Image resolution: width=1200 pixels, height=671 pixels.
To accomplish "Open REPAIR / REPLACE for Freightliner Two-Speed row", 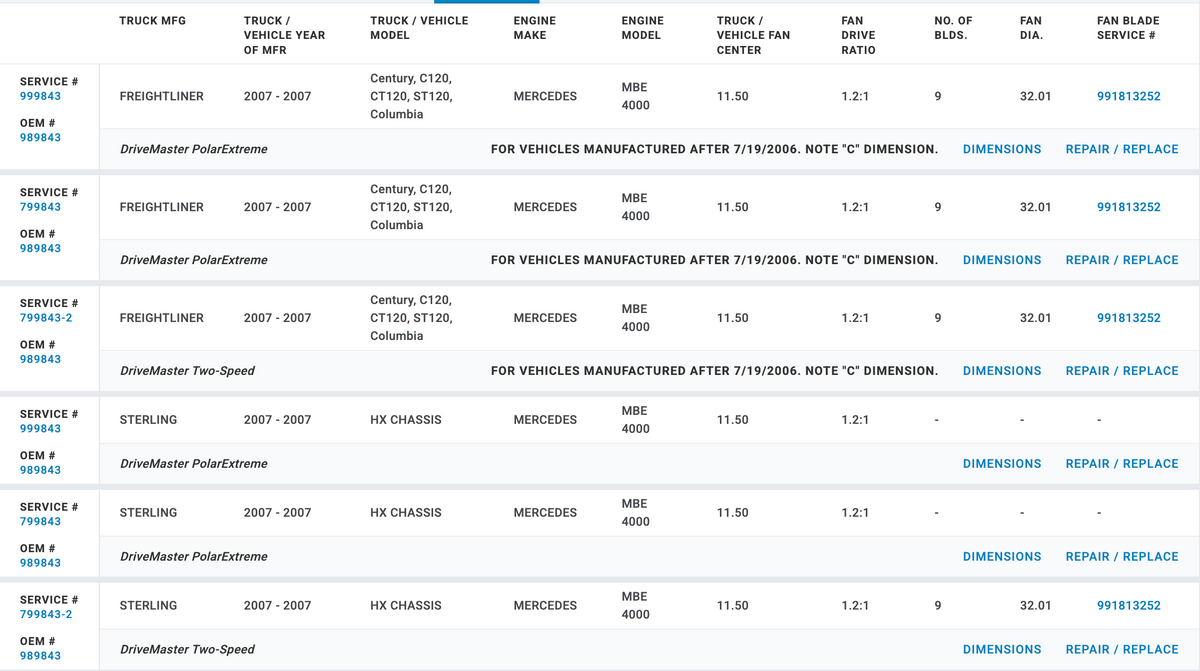I will [1122, 371].
